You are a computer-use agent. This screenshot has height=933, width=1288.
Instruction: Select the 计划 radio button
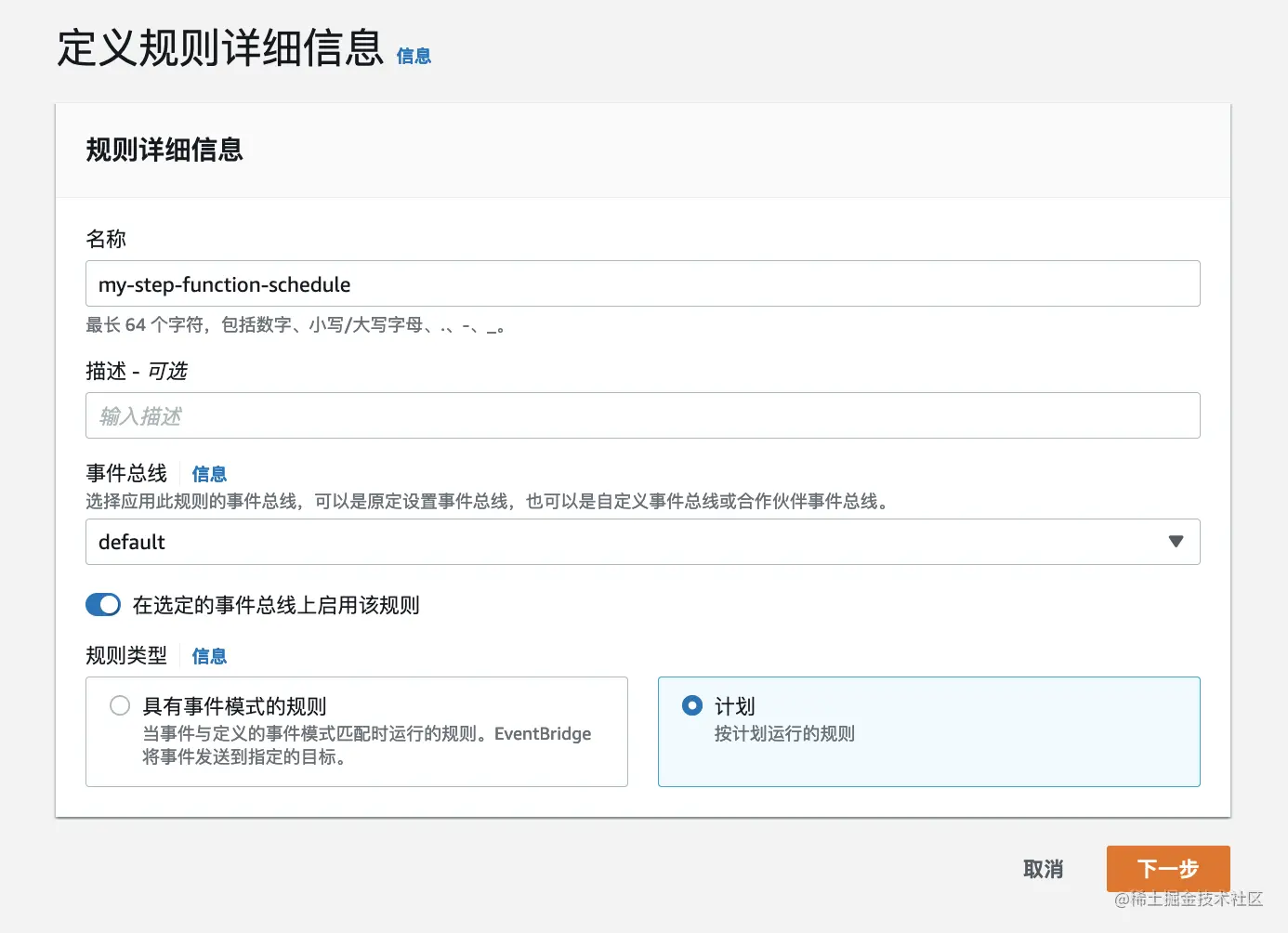point(692,705)
